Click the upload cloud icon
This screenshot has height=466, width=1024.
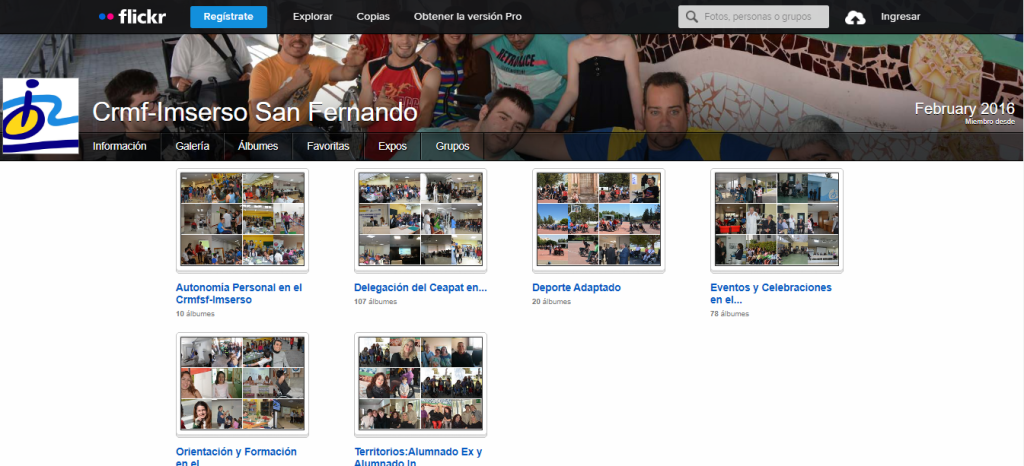coord(855,17)
